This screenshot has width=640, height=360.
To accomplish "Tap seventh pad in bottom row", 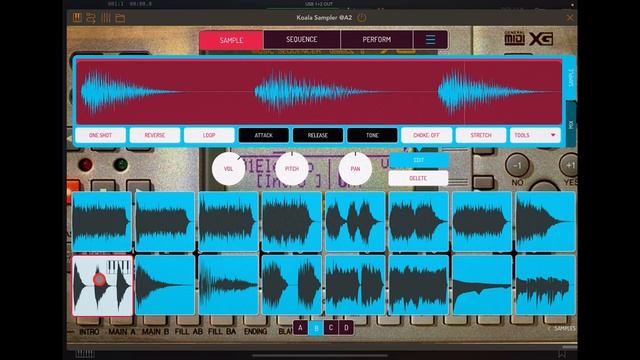I will 482,285.
